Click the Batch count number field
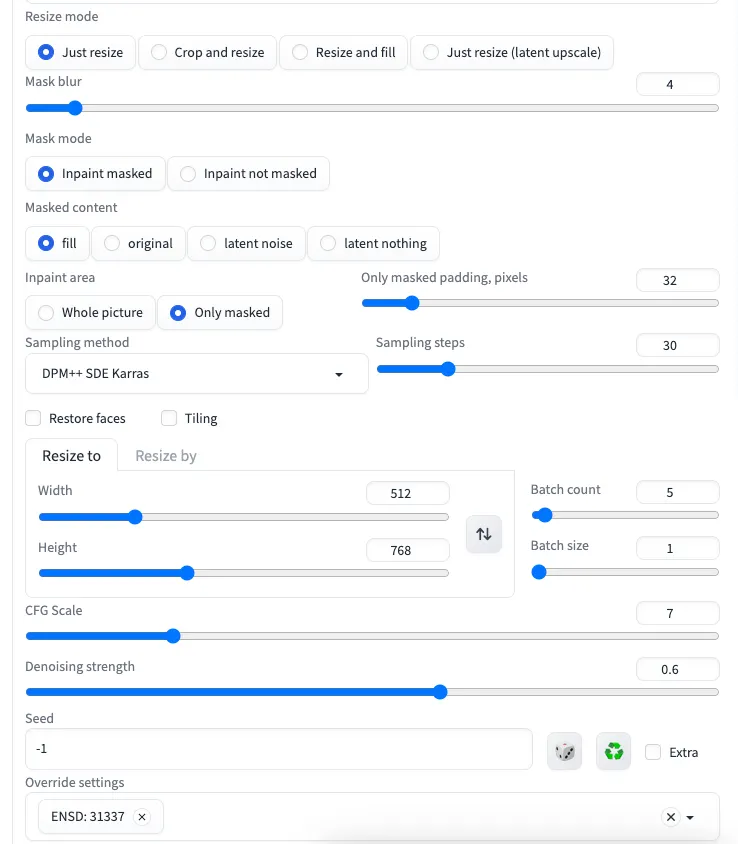 point(677,492)
